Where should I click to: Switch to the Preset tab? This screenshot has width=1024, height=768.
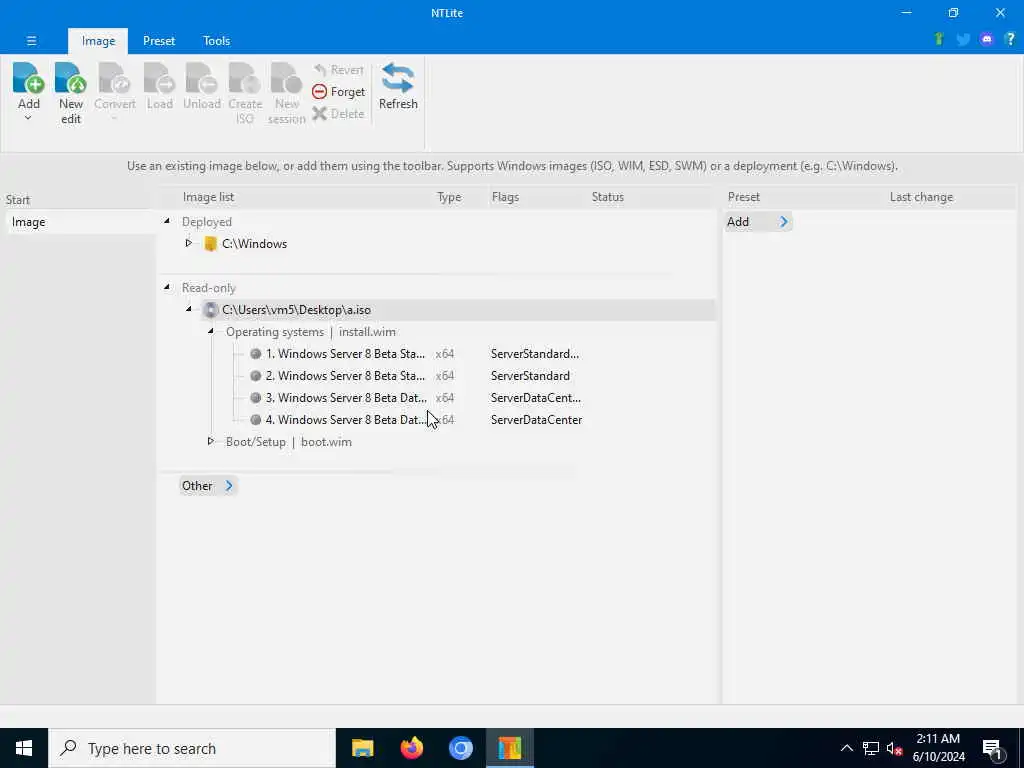coord(159,40)
